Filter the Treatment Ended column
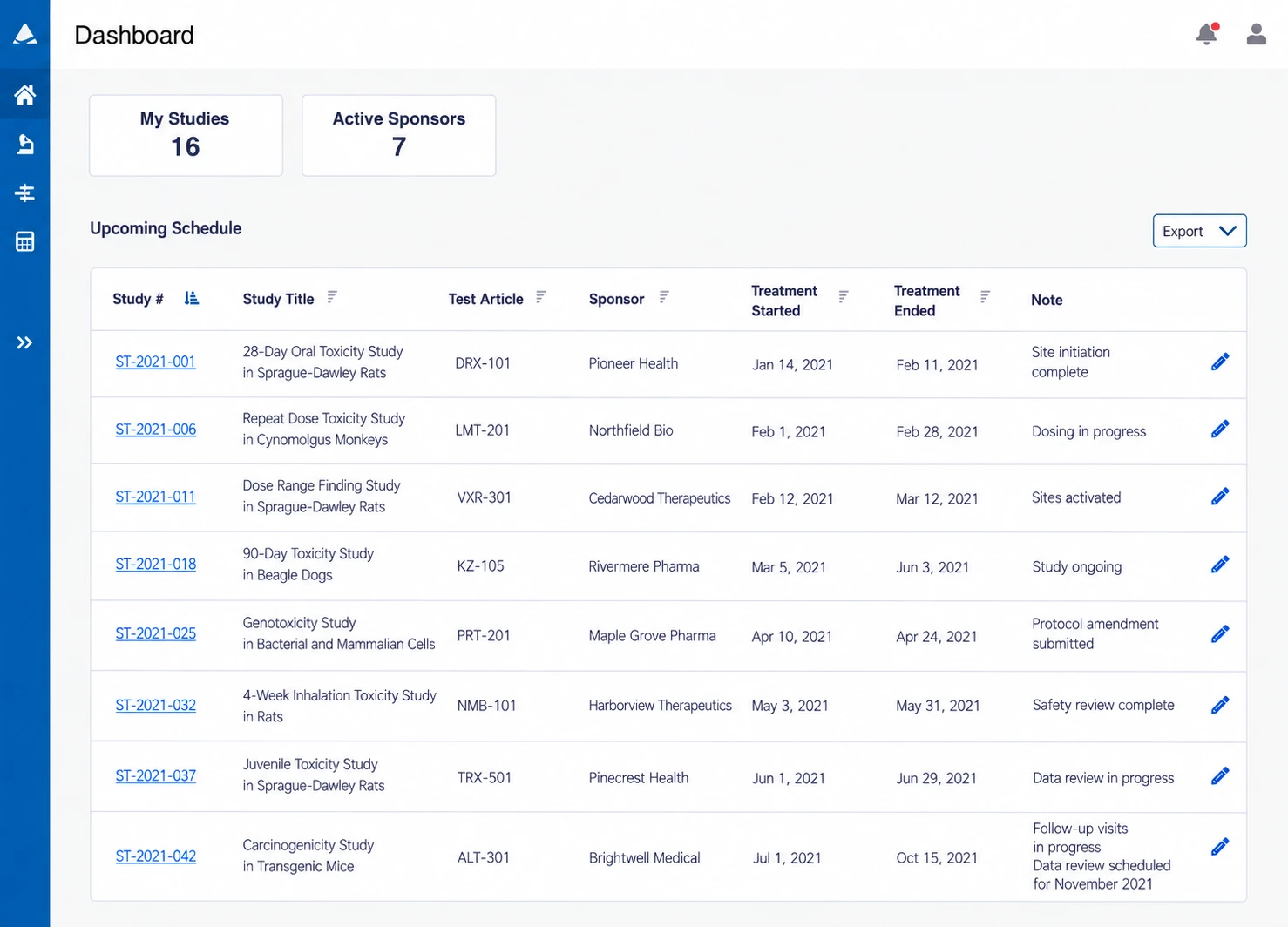The width and height of the screenshot is (1288, 927). click(x=985, y=297)
